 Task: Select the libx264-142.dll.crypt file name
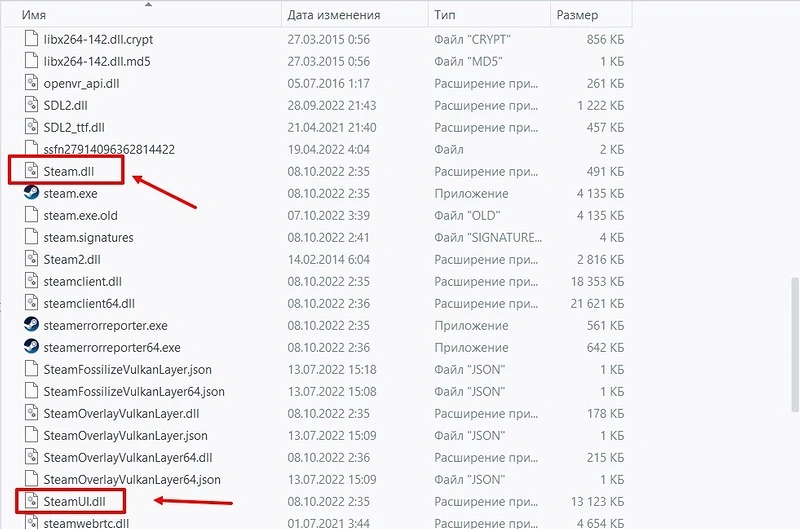98,39
